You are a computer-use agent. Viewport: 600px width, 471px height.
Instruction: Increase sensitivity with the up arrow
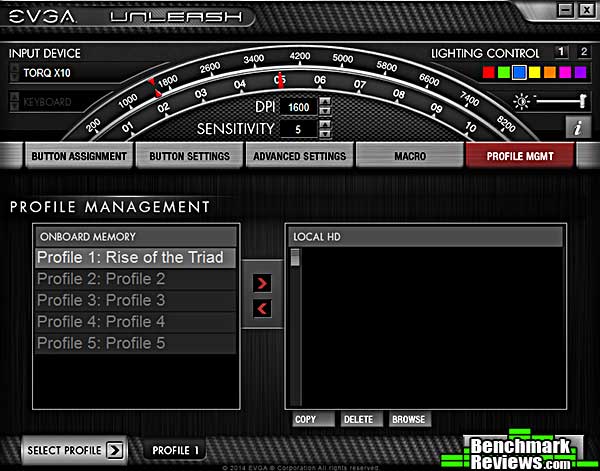324,124
